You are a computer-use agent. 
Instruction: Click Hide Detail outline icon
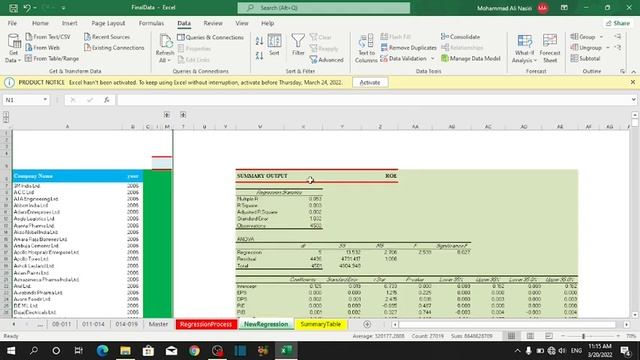click(618, 48)
